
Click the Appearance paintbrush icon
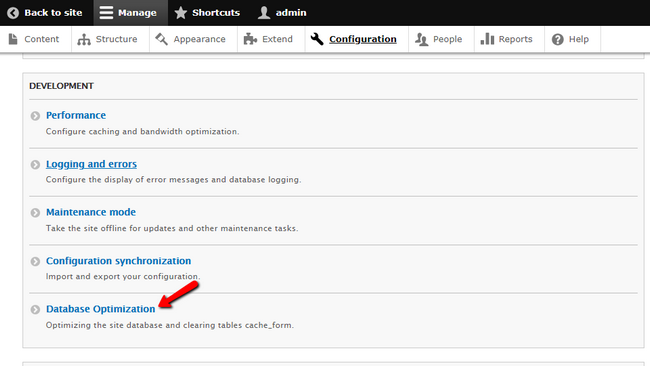pyautogui.click(x=161, y=39)
